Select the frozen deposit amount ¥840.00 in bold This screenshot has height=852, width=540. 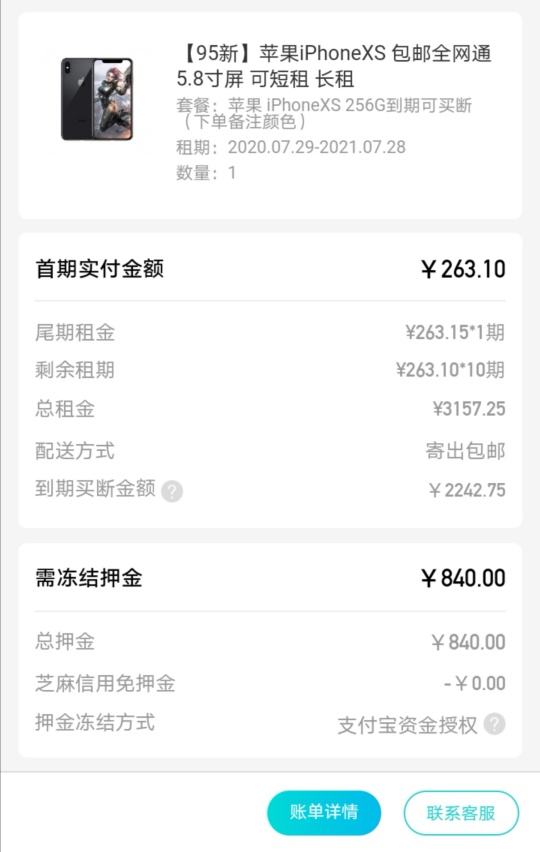point(463,578)
